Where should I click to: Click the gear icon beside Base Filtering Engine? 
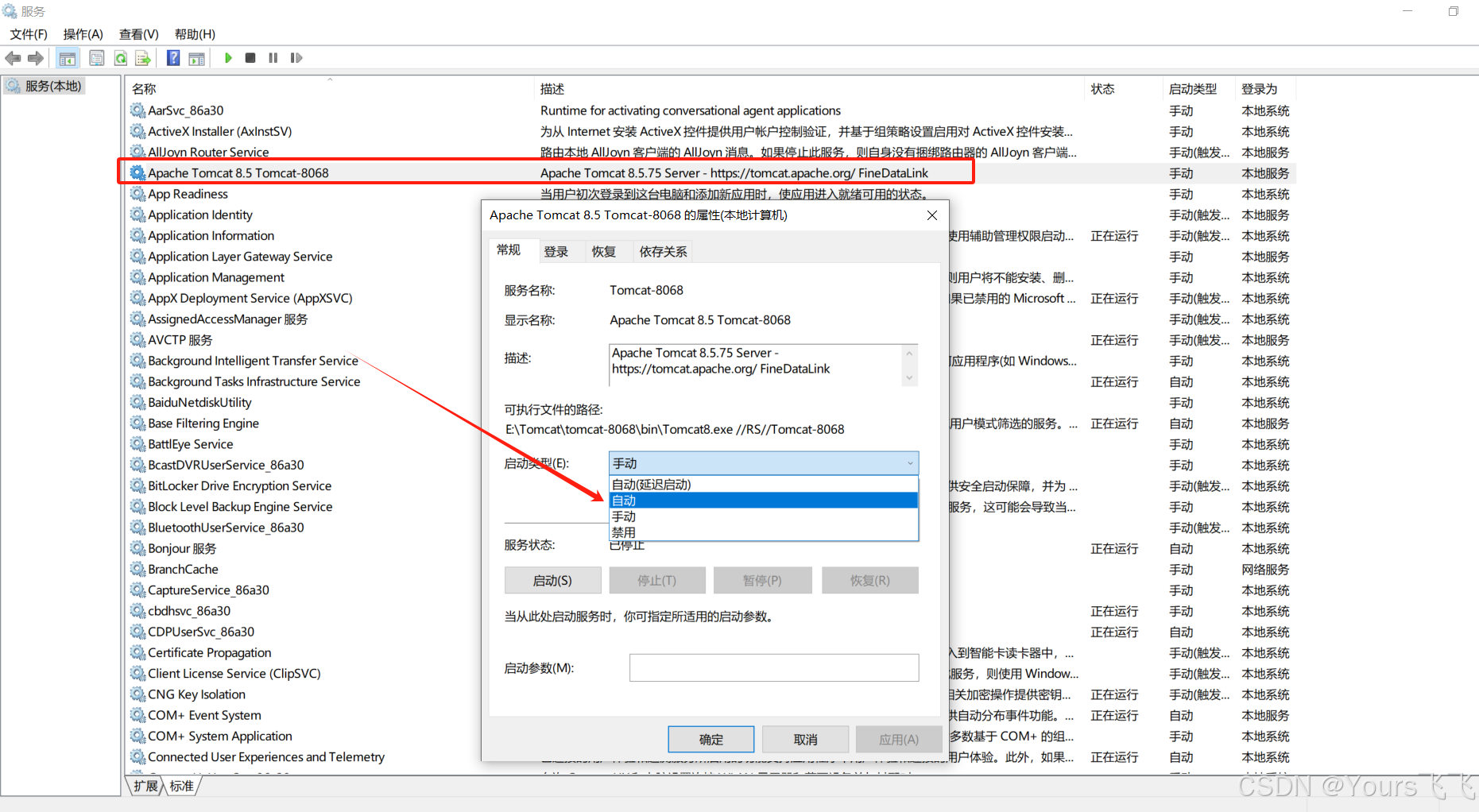pos(138,423)
